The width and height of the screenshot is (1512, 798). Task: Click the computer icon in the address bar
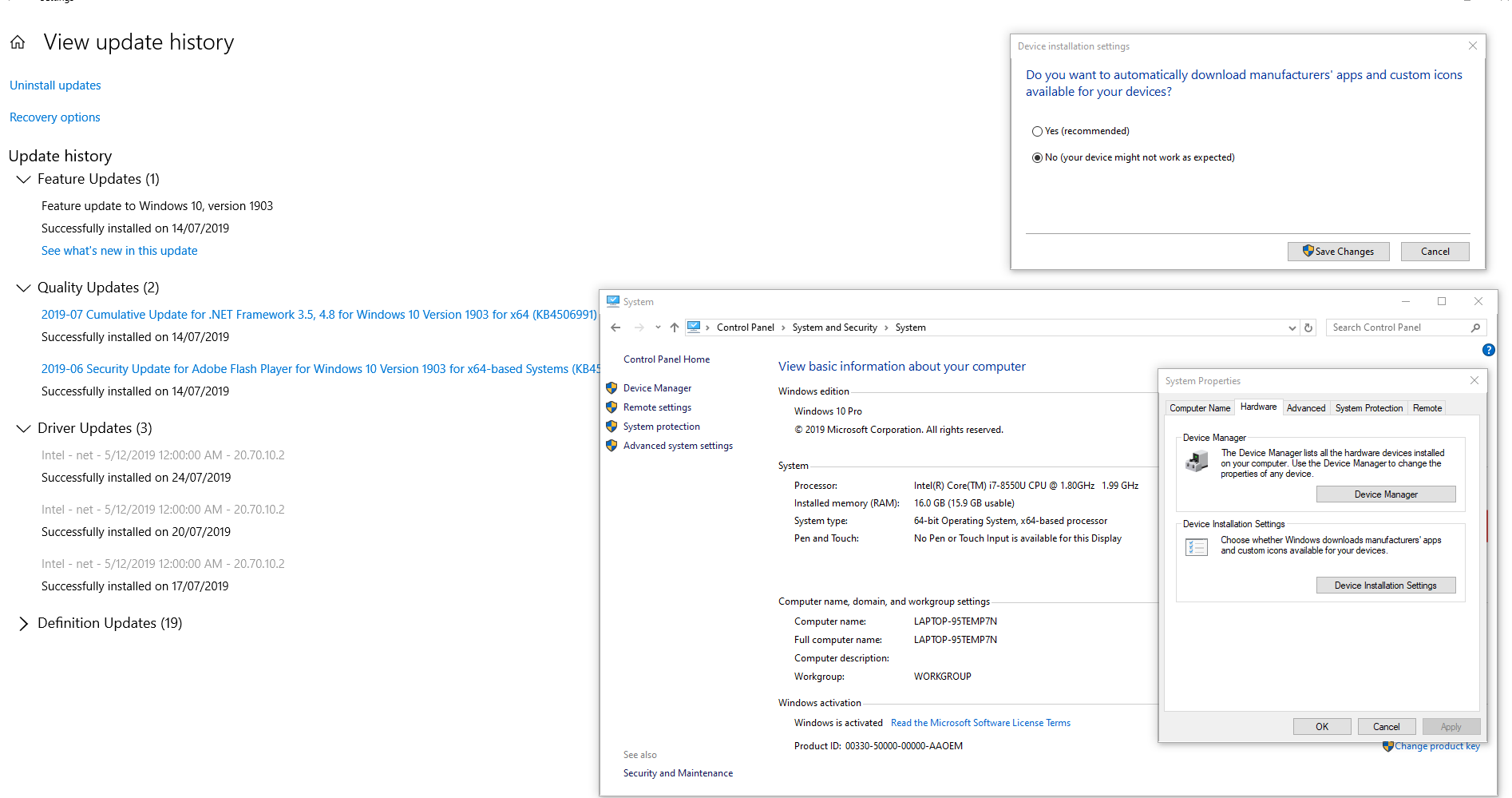point(694,327)
